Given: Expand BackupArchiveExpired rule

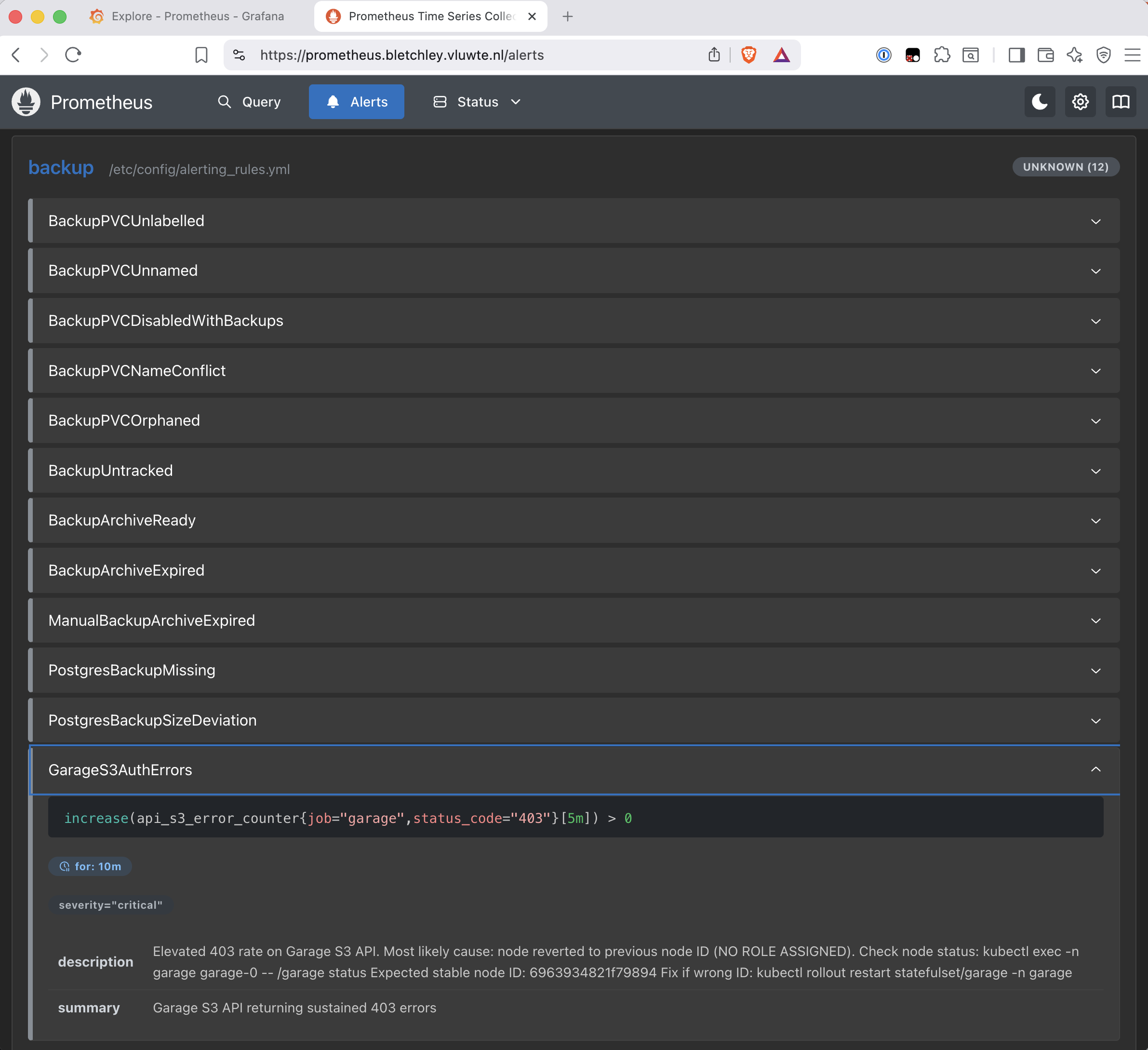Looking at the screenshot, I should (x=574, y=570).
